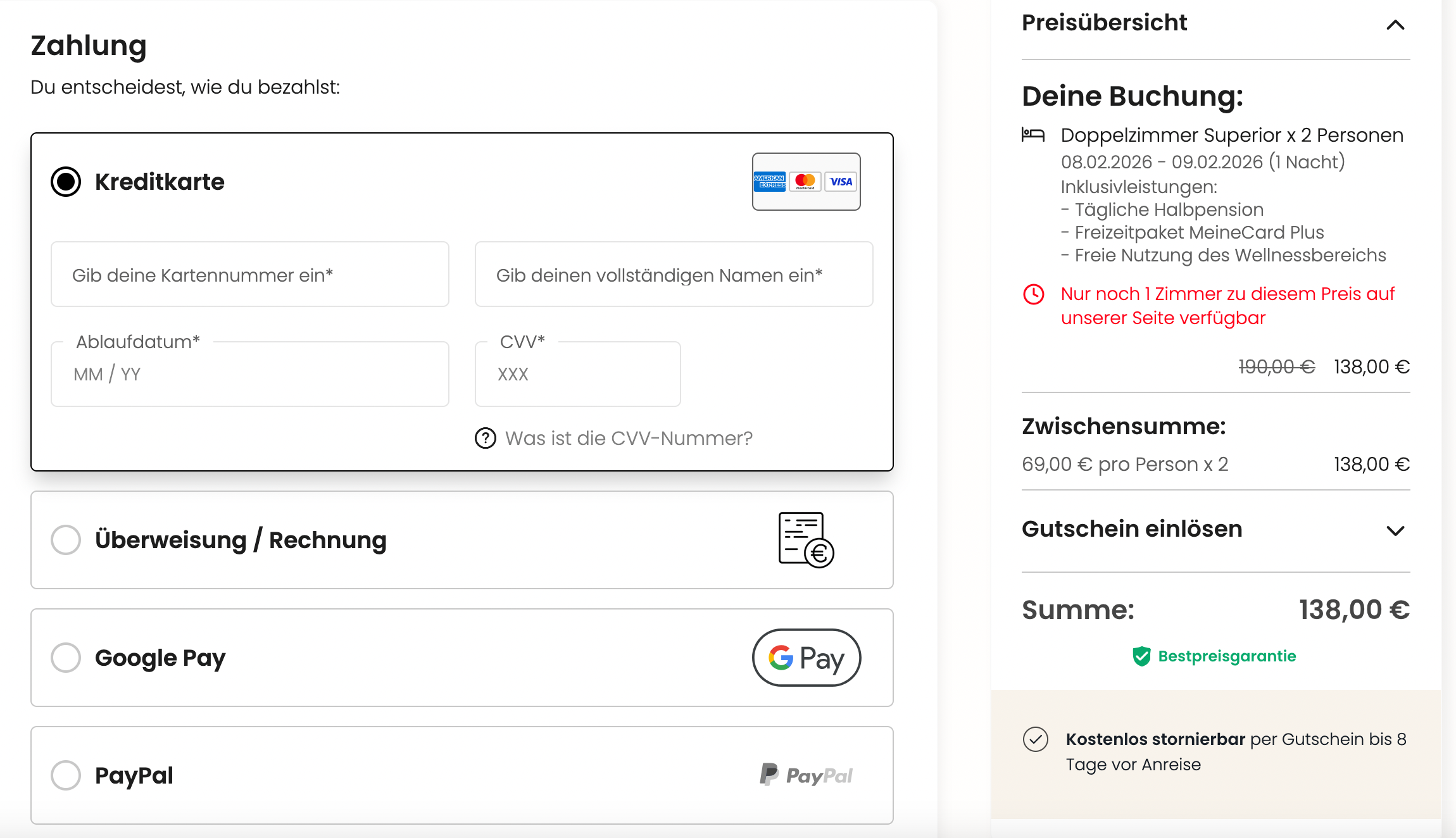
Task: Expand the Gutschein einlösen section
Action: coord(1395,530)
